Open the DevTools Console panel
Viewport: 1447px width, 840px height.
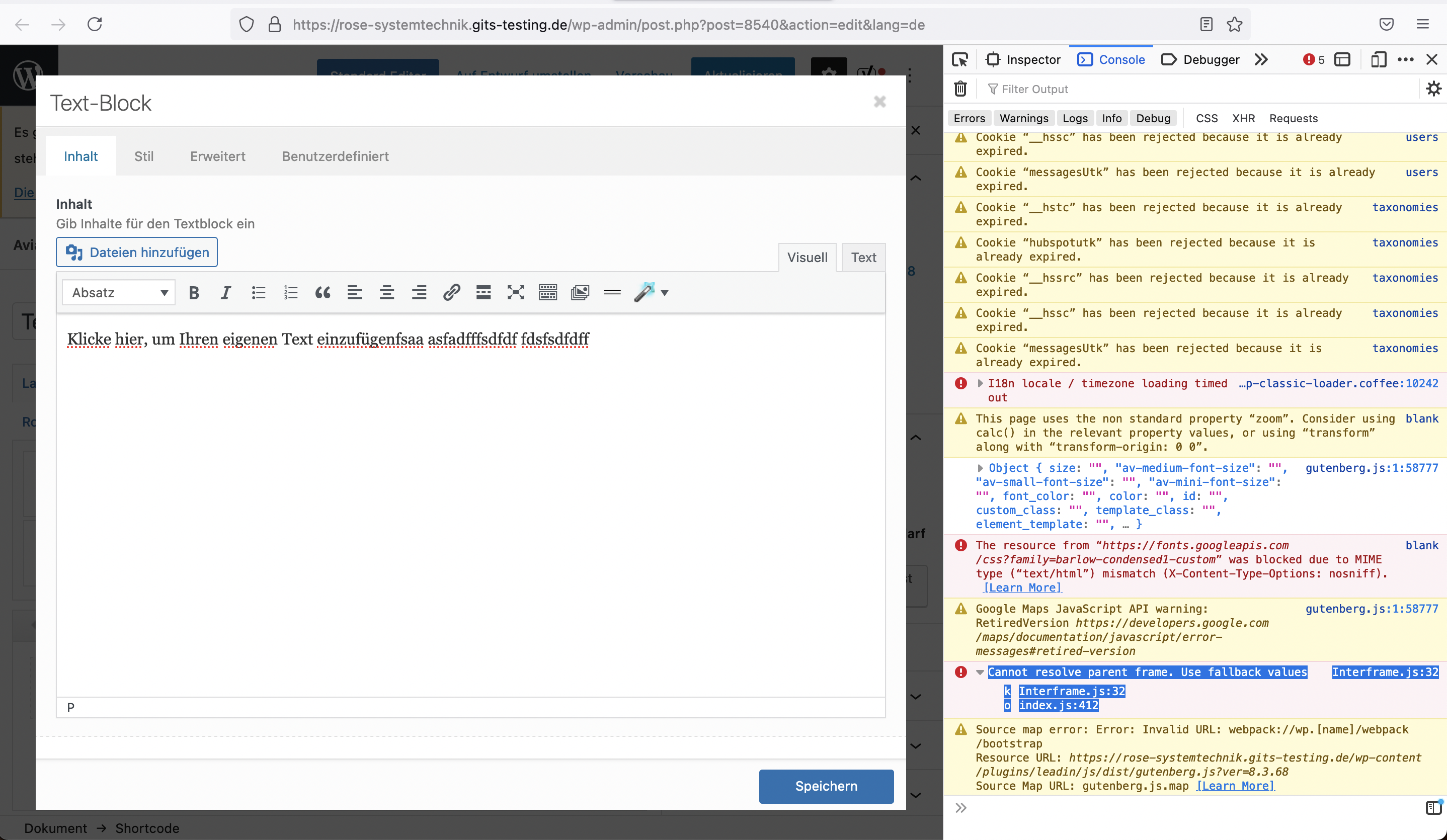click(x=1111, y=60)
